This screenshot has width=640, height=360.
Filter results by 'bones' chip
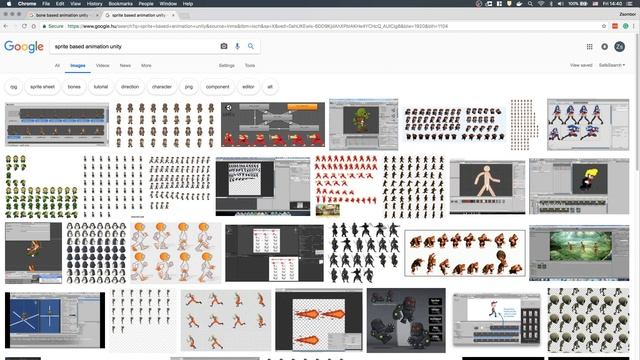(x=74, y=87)
